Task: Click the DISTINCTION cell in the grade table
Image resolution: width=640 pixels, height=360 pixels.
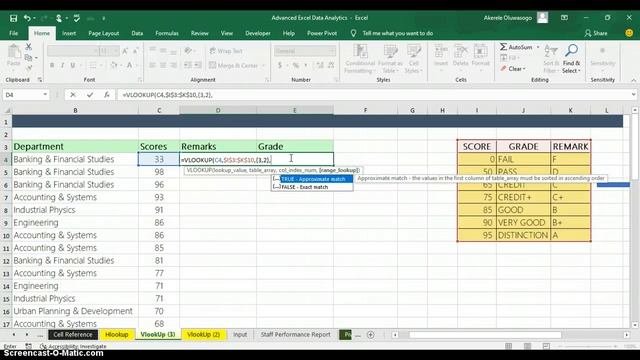Action: (523, 236)
